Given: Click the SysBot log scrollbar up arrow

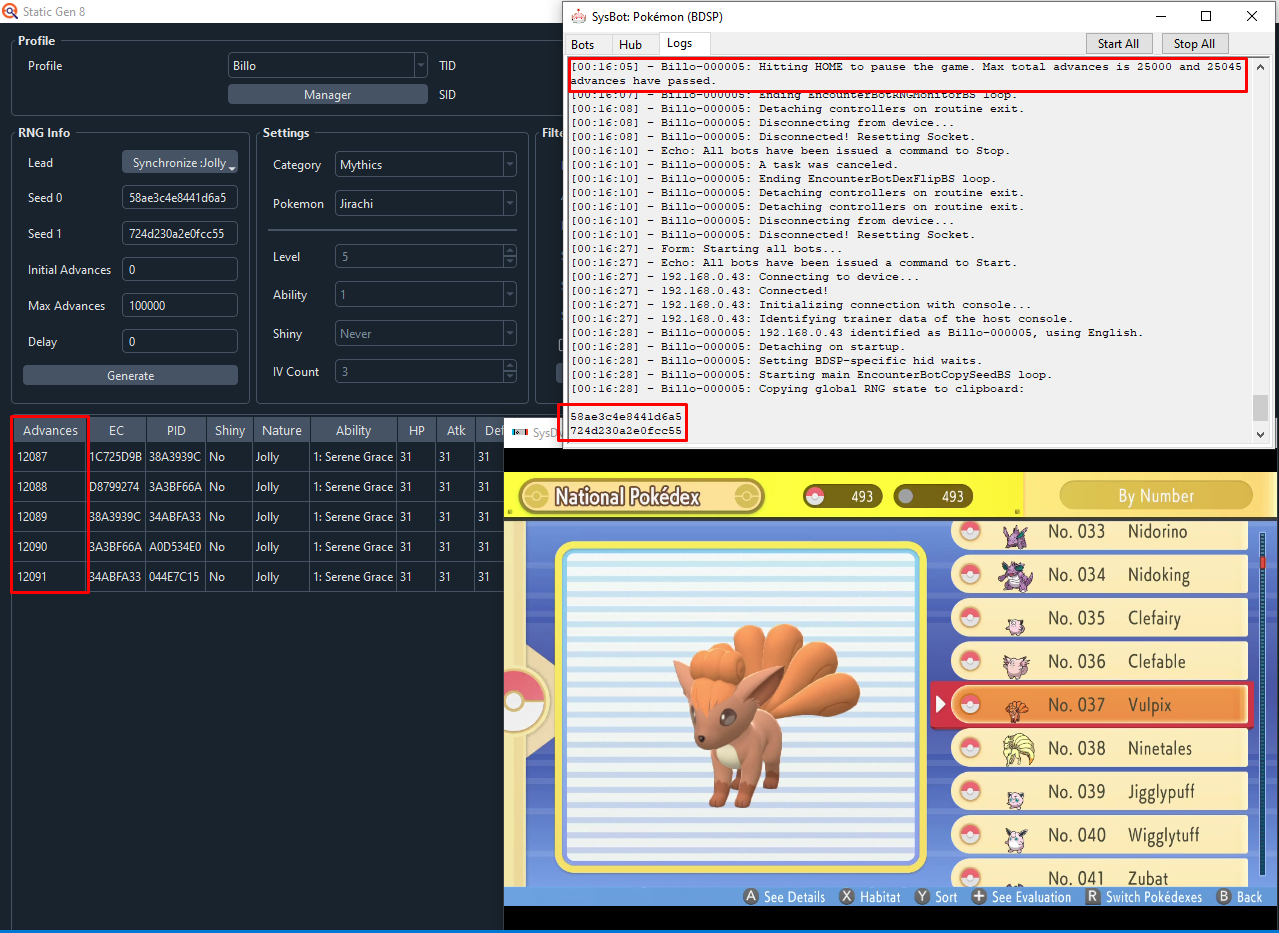Looking at the screenshot, I should [1260, 65].
